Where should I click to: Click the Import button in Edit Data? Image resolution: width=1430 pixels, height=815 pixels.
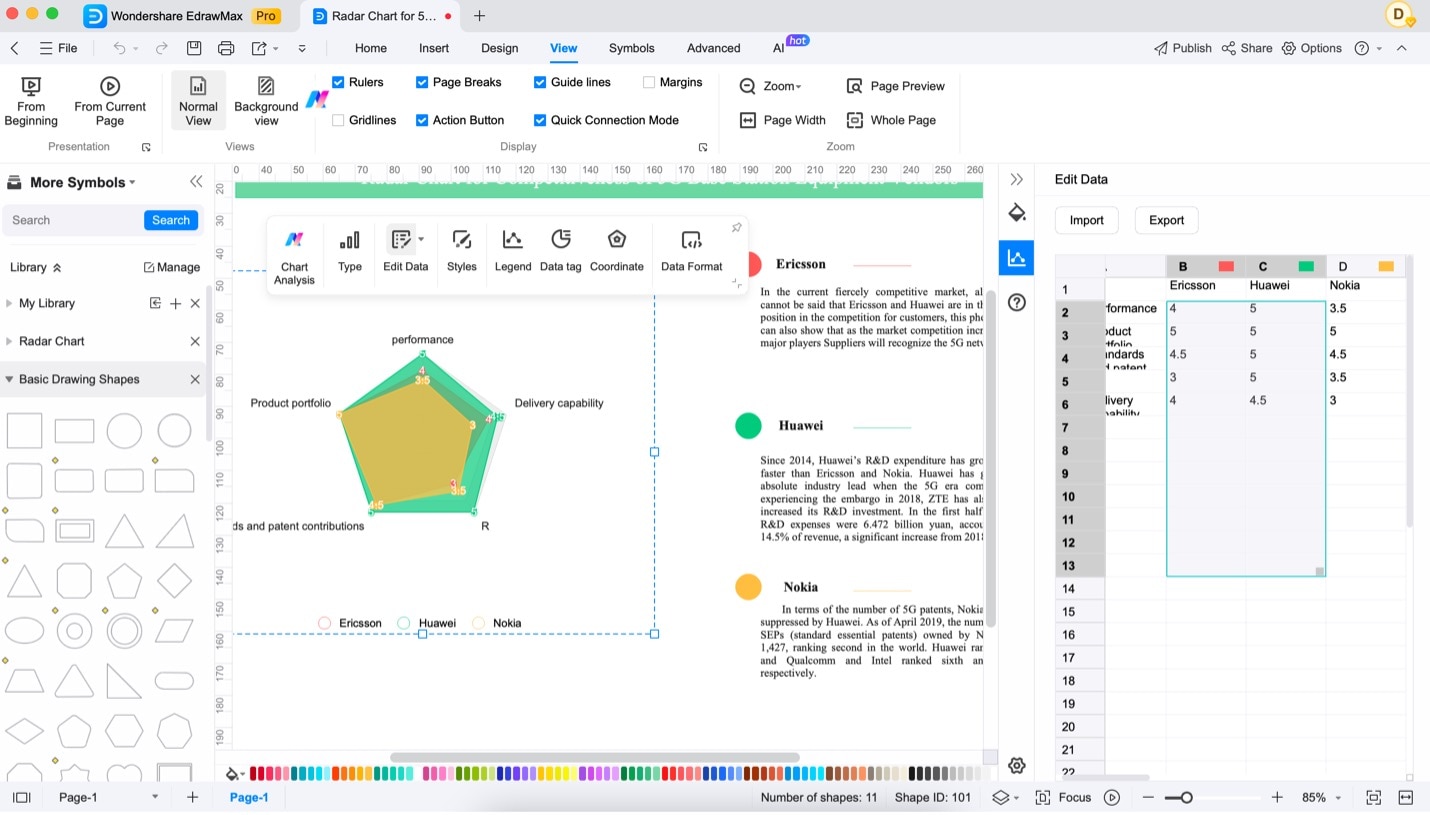(1087, 220)
